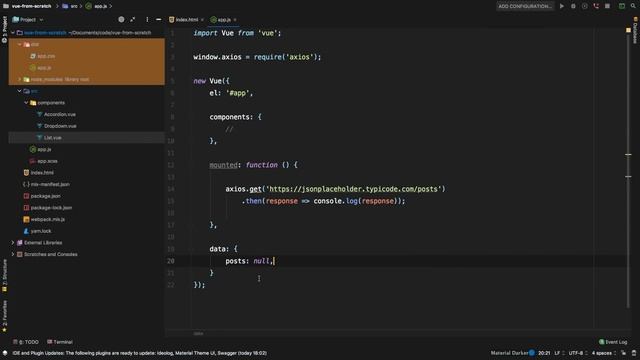640x360 pixels.
Task: Open the Structure side panel tab
Action: click(4, 276)
